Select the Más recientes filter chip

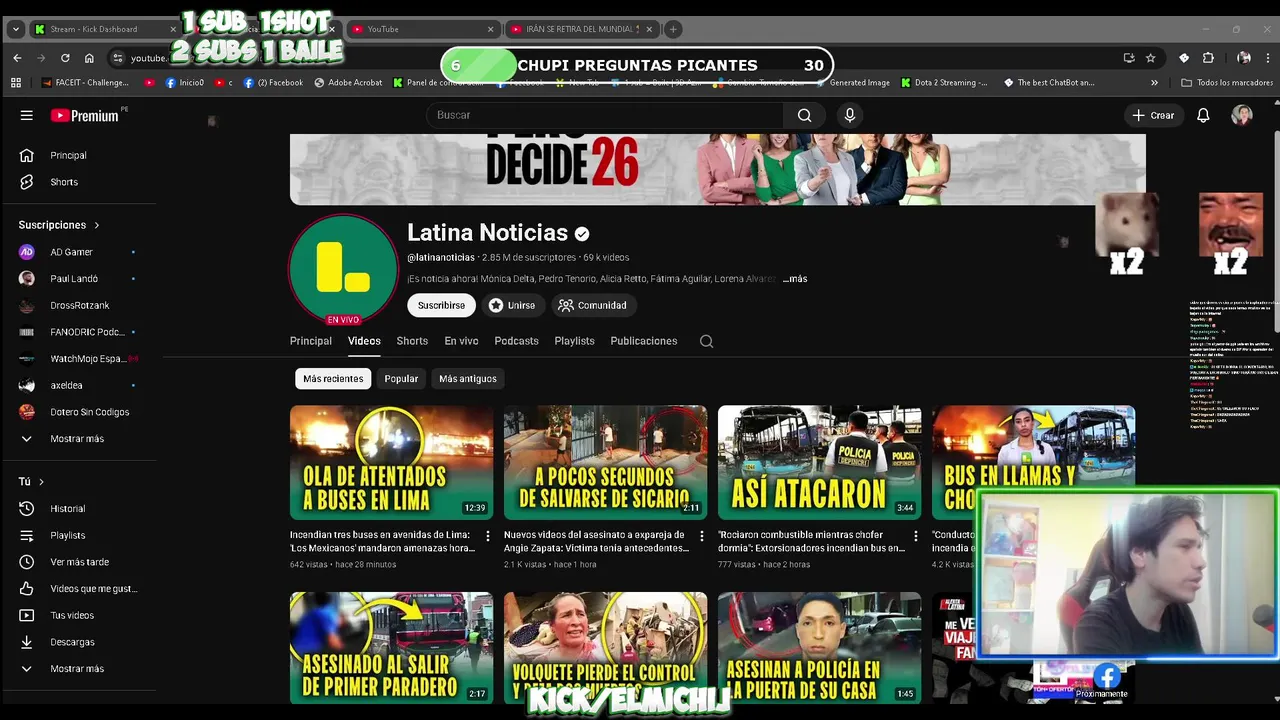point(333,378)
